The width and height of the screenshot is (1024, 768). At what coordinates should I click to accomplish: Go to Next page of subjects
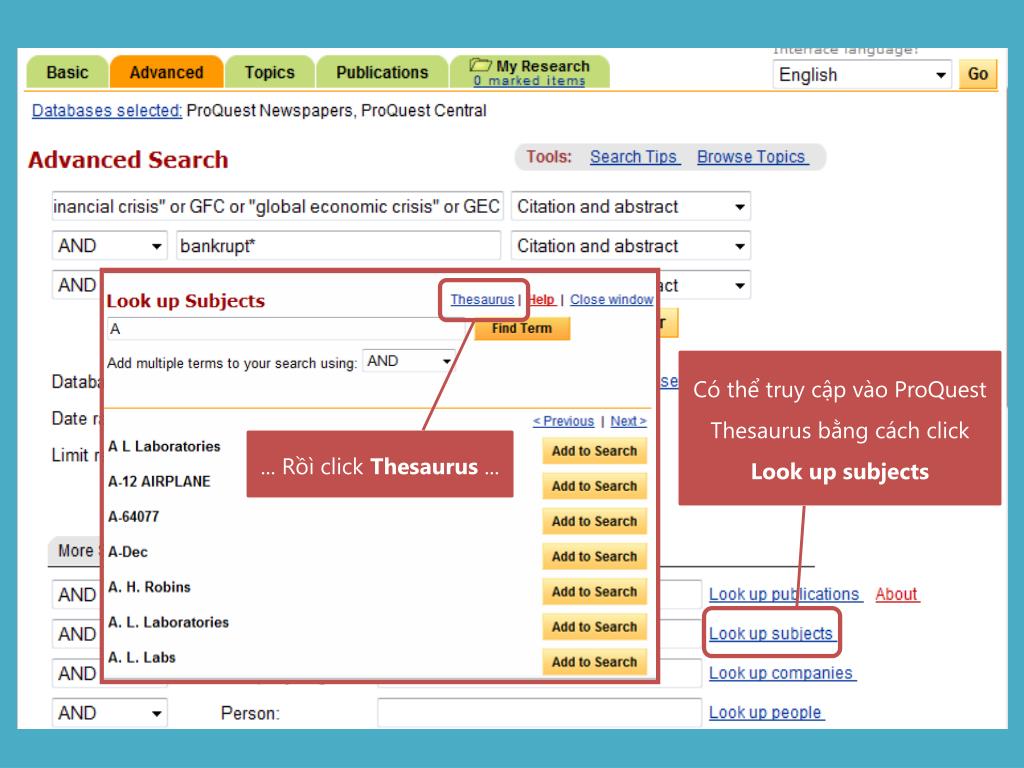point(628,421)
